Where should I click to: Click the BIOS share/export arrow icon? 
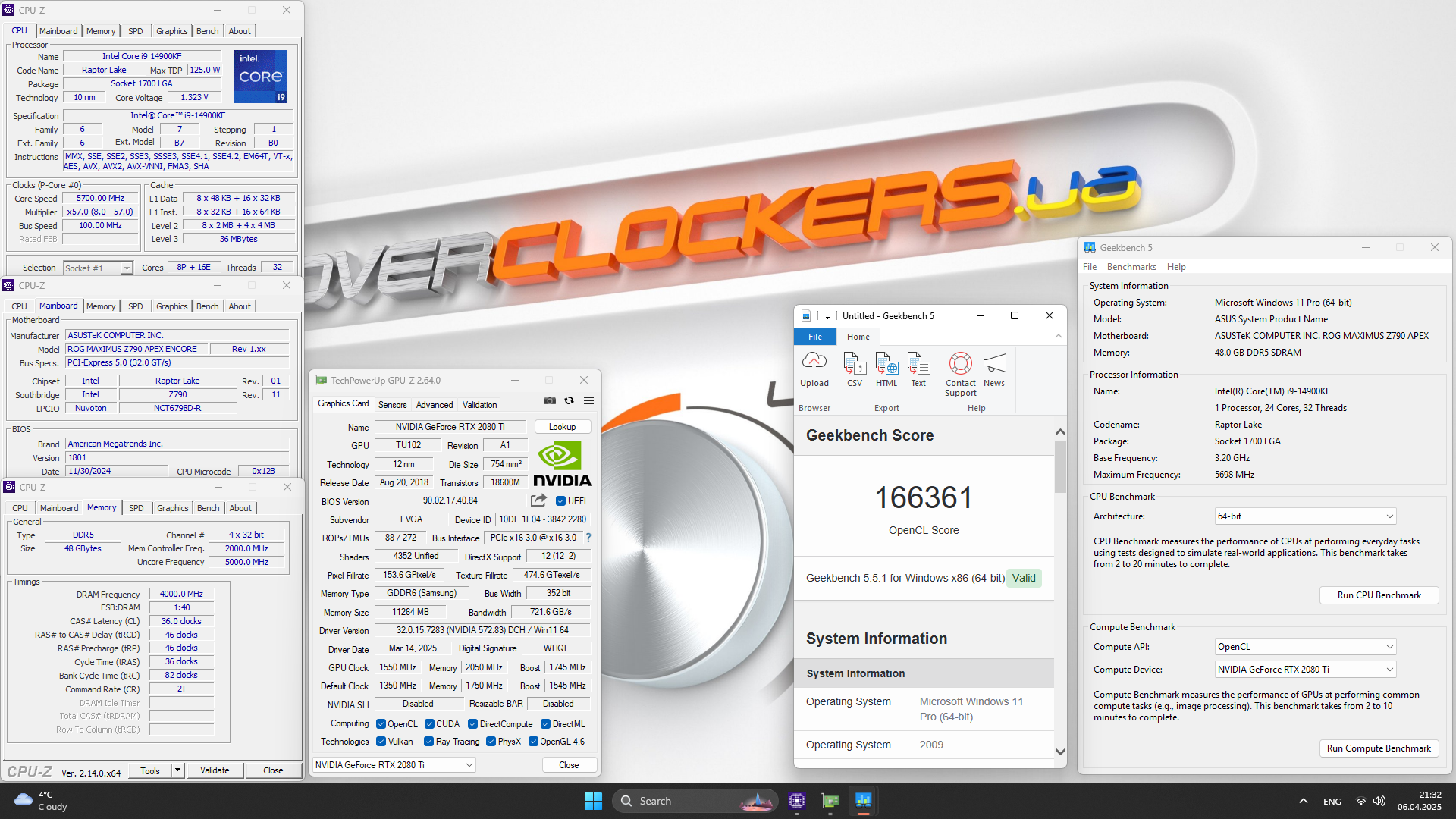(x=538, y=500)
